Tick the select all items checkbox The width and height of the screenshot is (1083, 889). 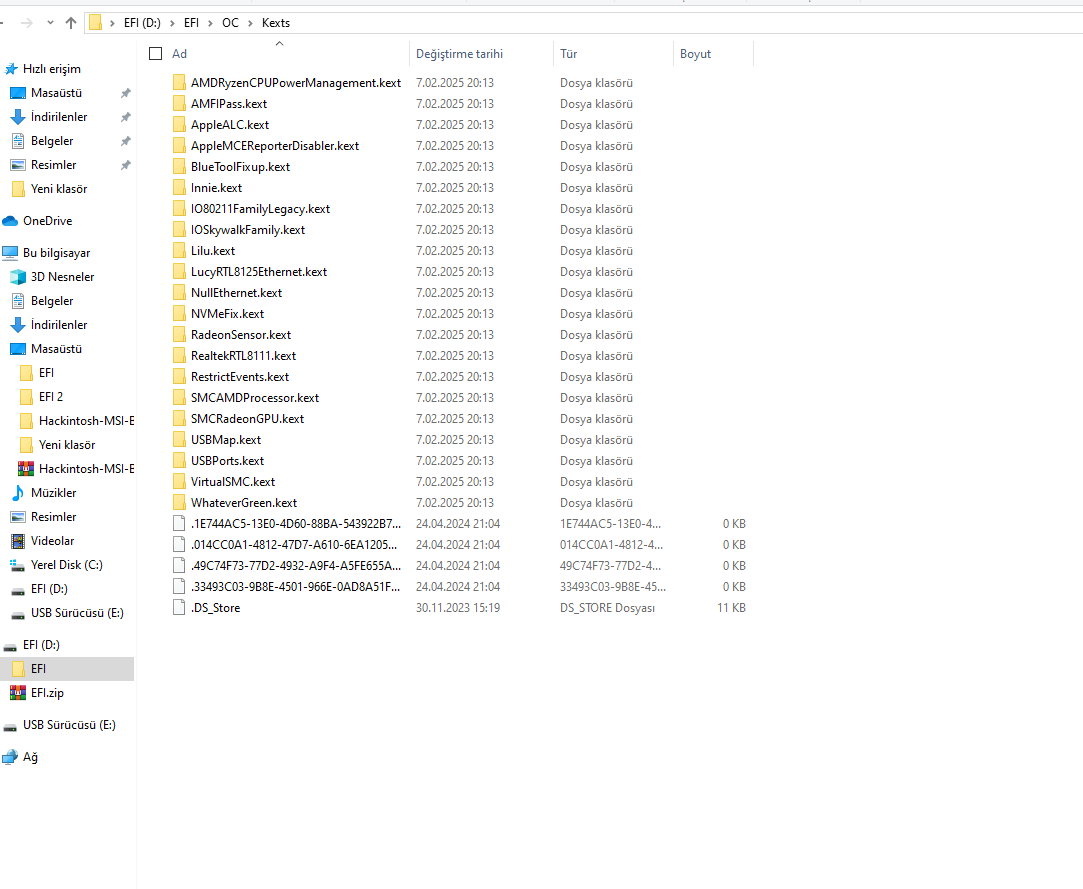click(x=155, y=54)
